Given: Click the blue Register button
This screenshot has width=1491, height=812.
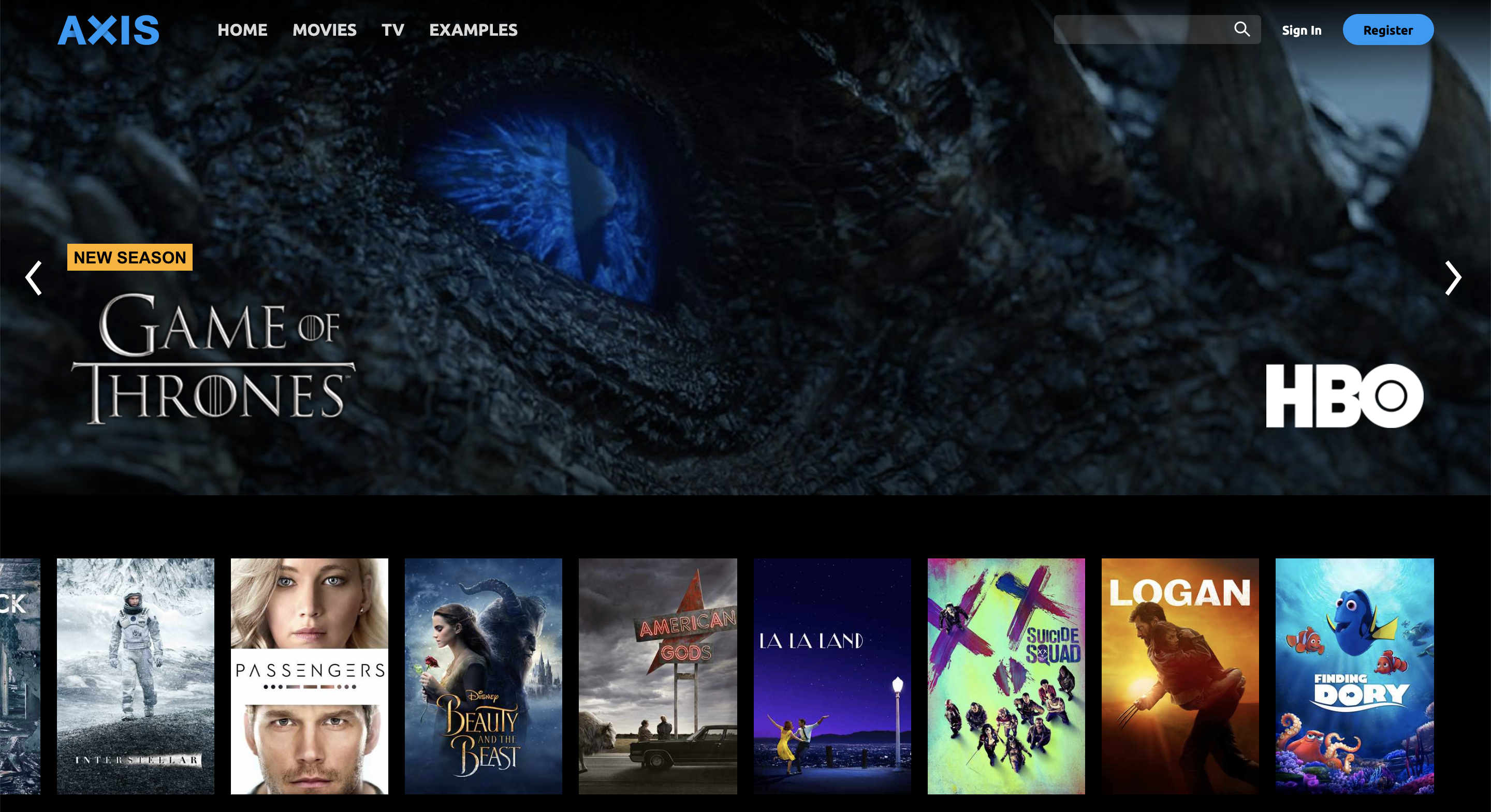Looking at the screenshot, I should point(1388,29).
